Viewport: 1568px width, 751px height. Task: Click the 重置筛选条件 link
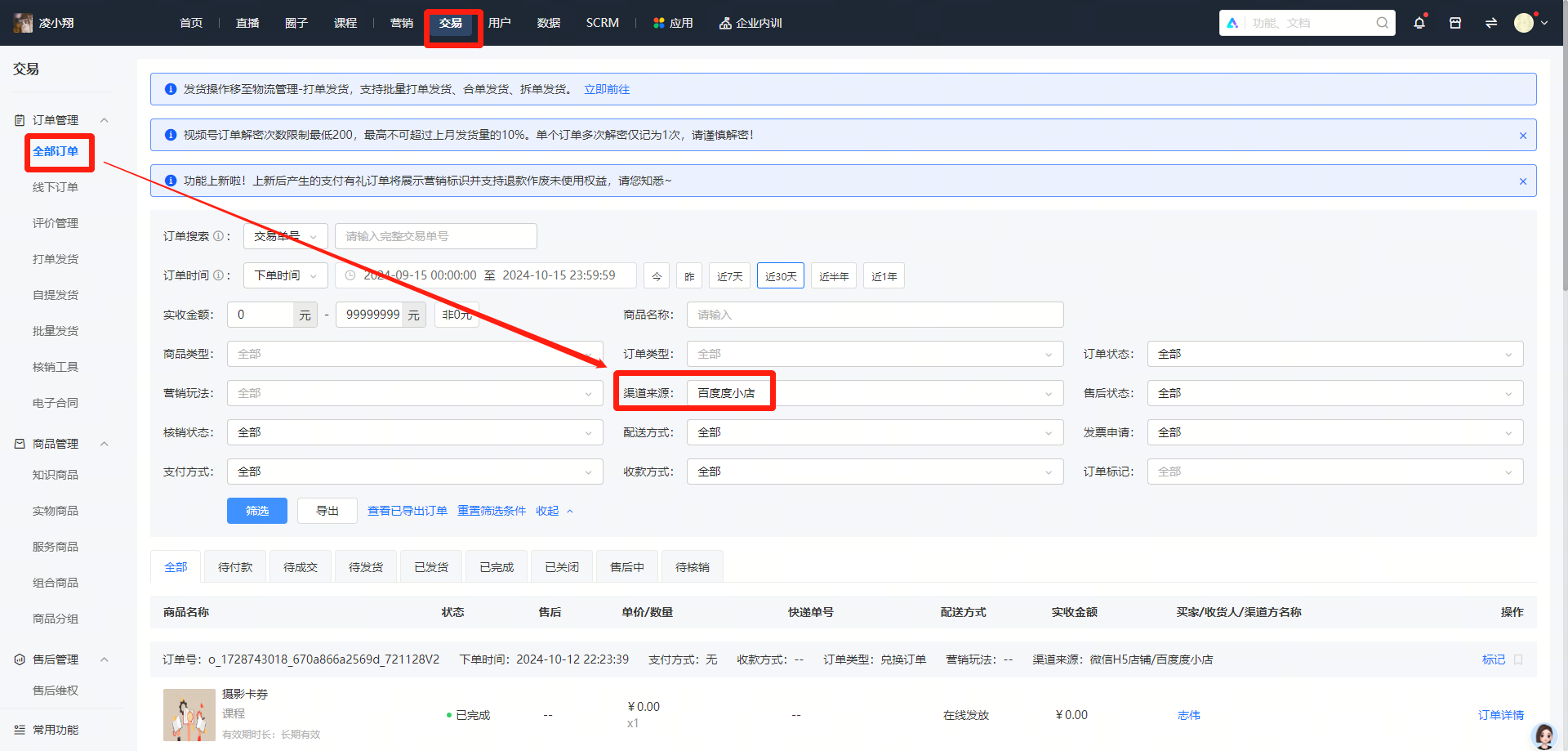[492, 511]
